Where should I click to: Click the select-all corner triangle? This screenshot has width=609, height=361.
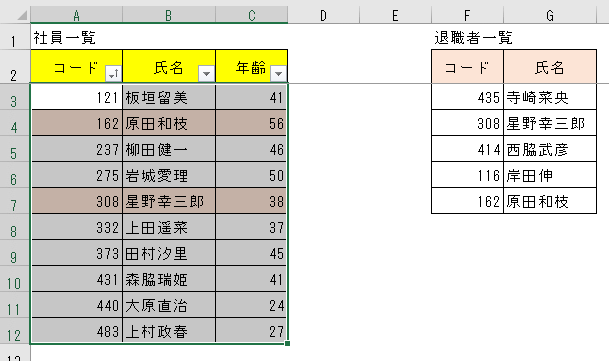pyautogui.click(x=22, y=15)
